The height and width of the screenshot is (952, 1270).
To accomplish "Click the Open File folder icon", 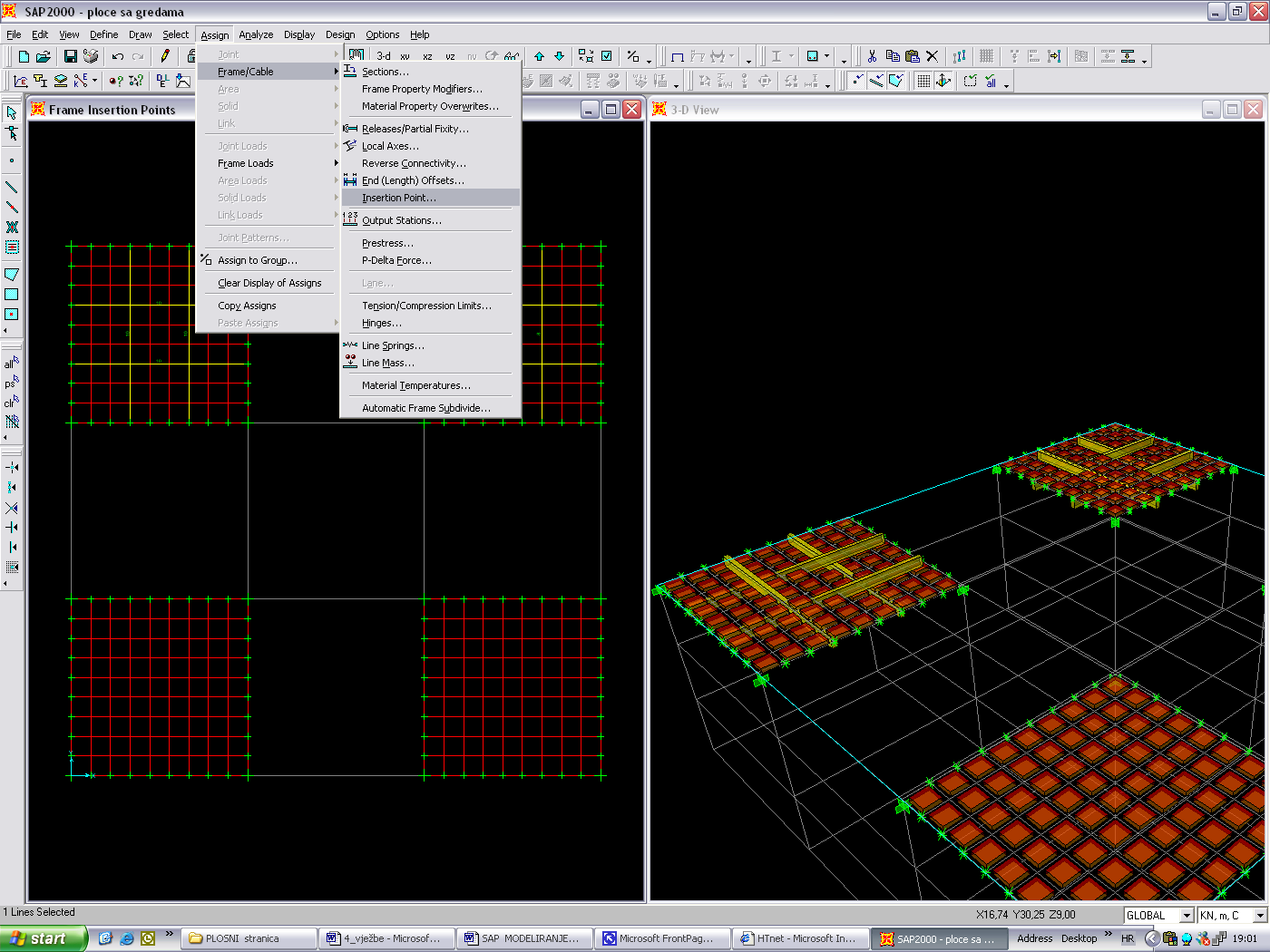I will coord(44,56).
